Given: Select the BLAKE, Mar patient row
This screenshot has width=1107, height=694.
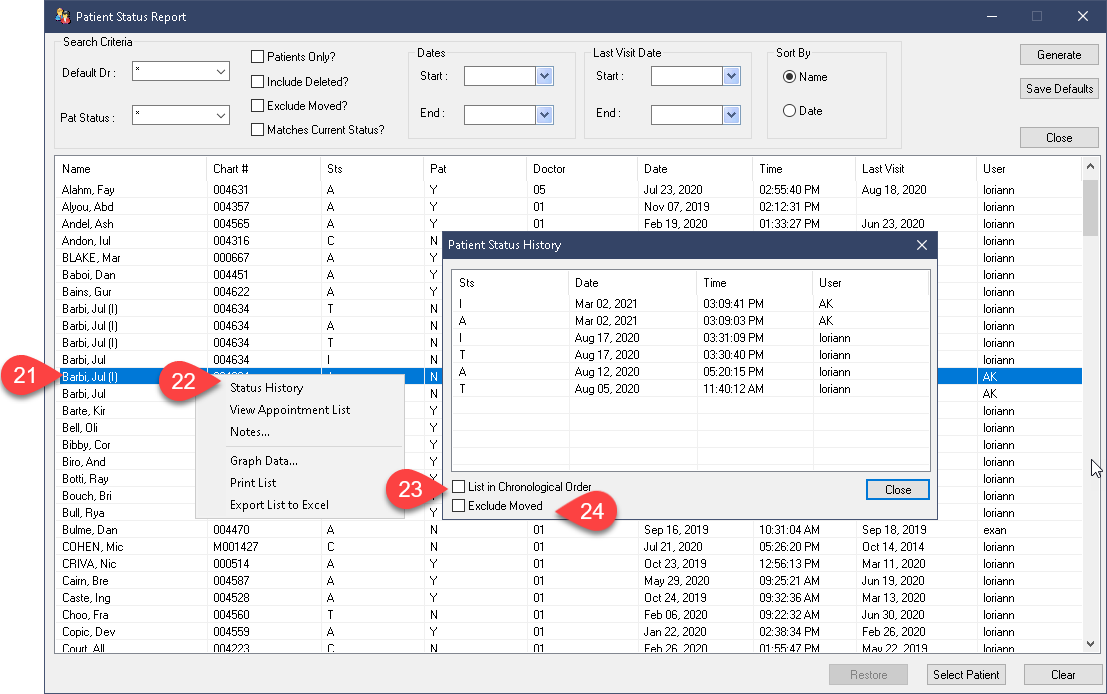Looking at the screenshot, I should pos(249,258).
